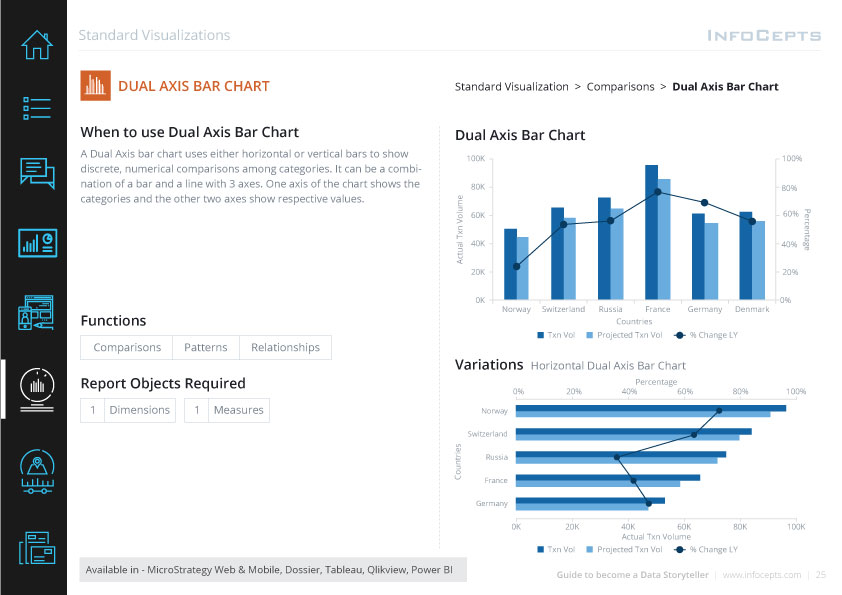Viewport: 842px width, 595px height.
Task: Open the map pin sidebar icon
Action: coord(37,471)
